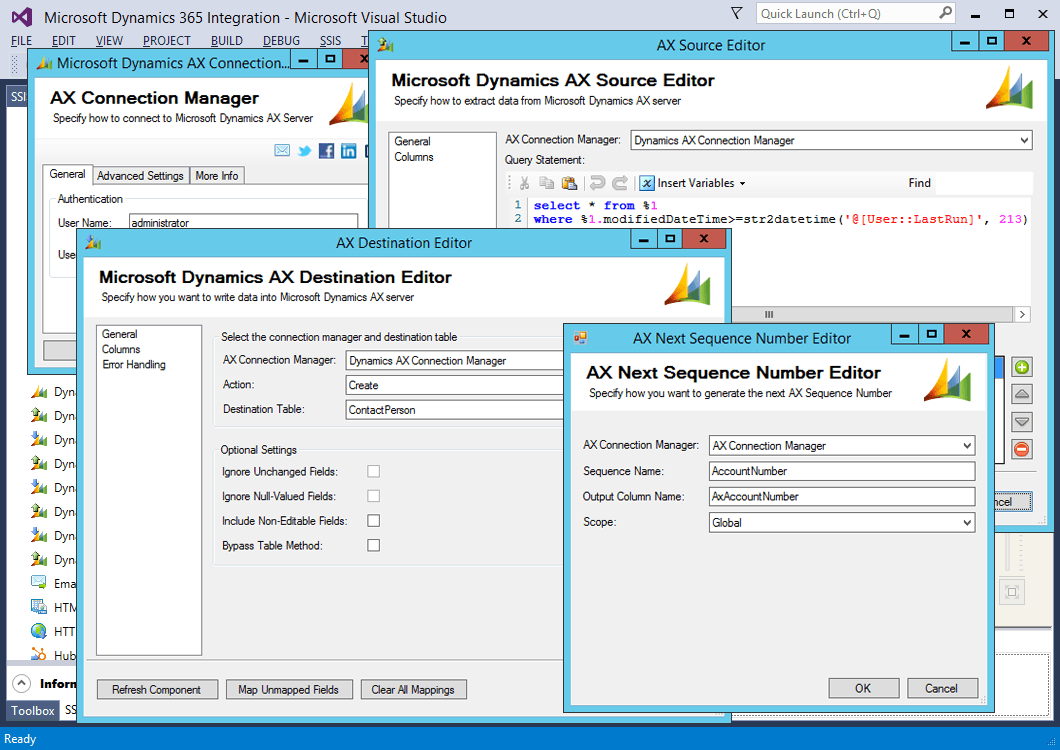Open the BUILD menu
This screenshot has height=750, width=1060.
coord(226,41)
